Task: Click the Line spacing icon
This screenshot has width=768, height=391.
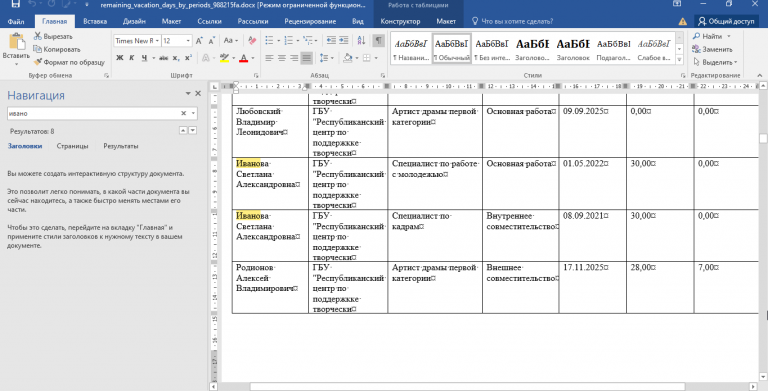Action: (324, 58)
